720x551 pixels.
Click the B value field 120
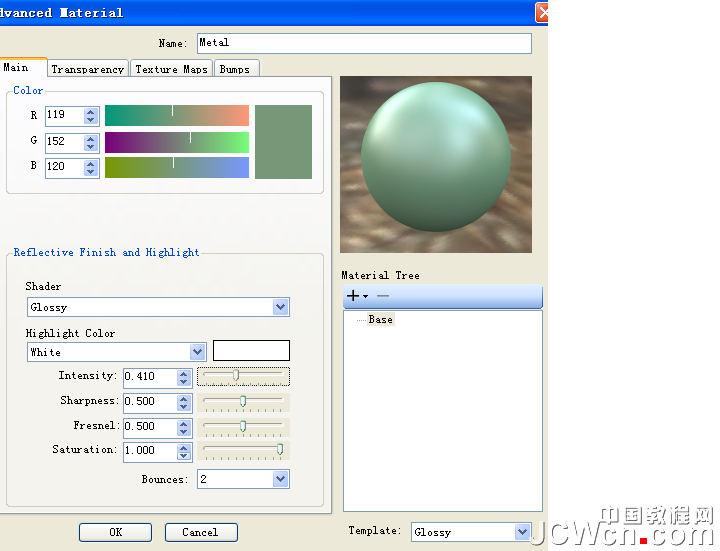click(65, 168)
